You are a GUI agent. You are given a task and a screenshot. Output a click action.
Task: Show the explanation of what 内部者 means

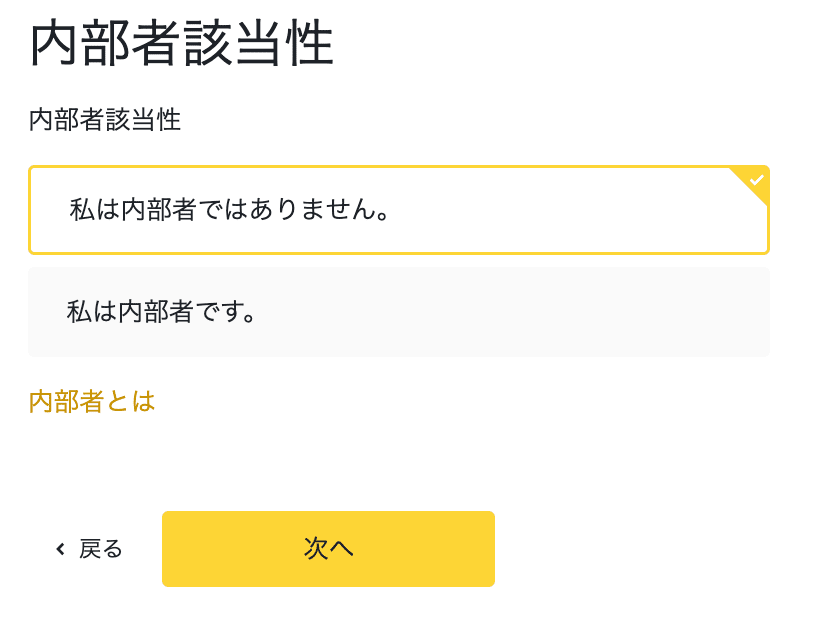pos(92,402)
